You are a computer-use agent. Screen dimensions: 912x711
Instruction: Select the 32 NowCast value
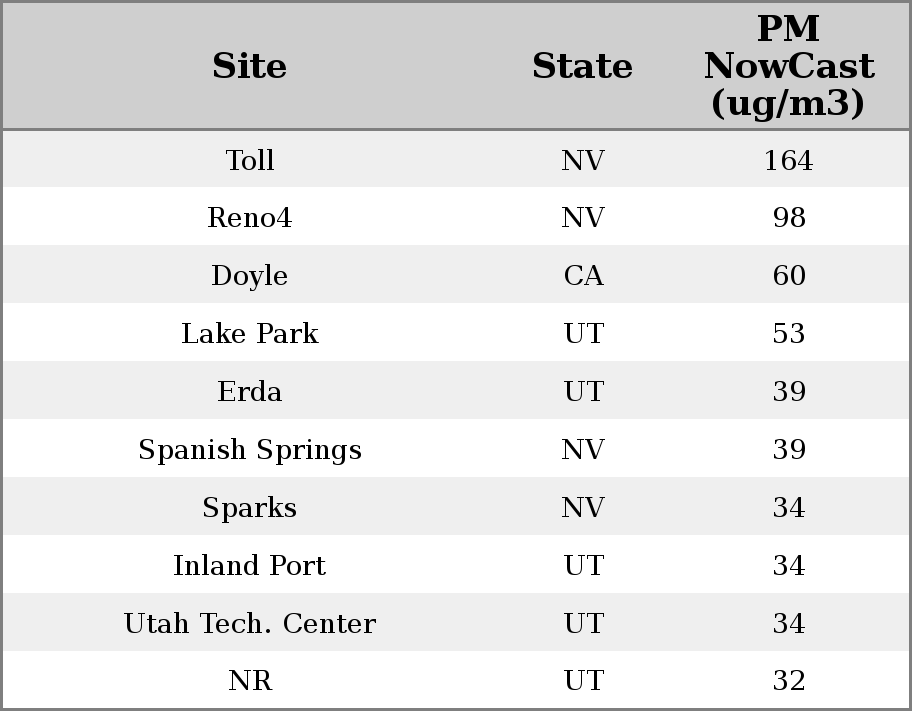[x=788, y=681]
